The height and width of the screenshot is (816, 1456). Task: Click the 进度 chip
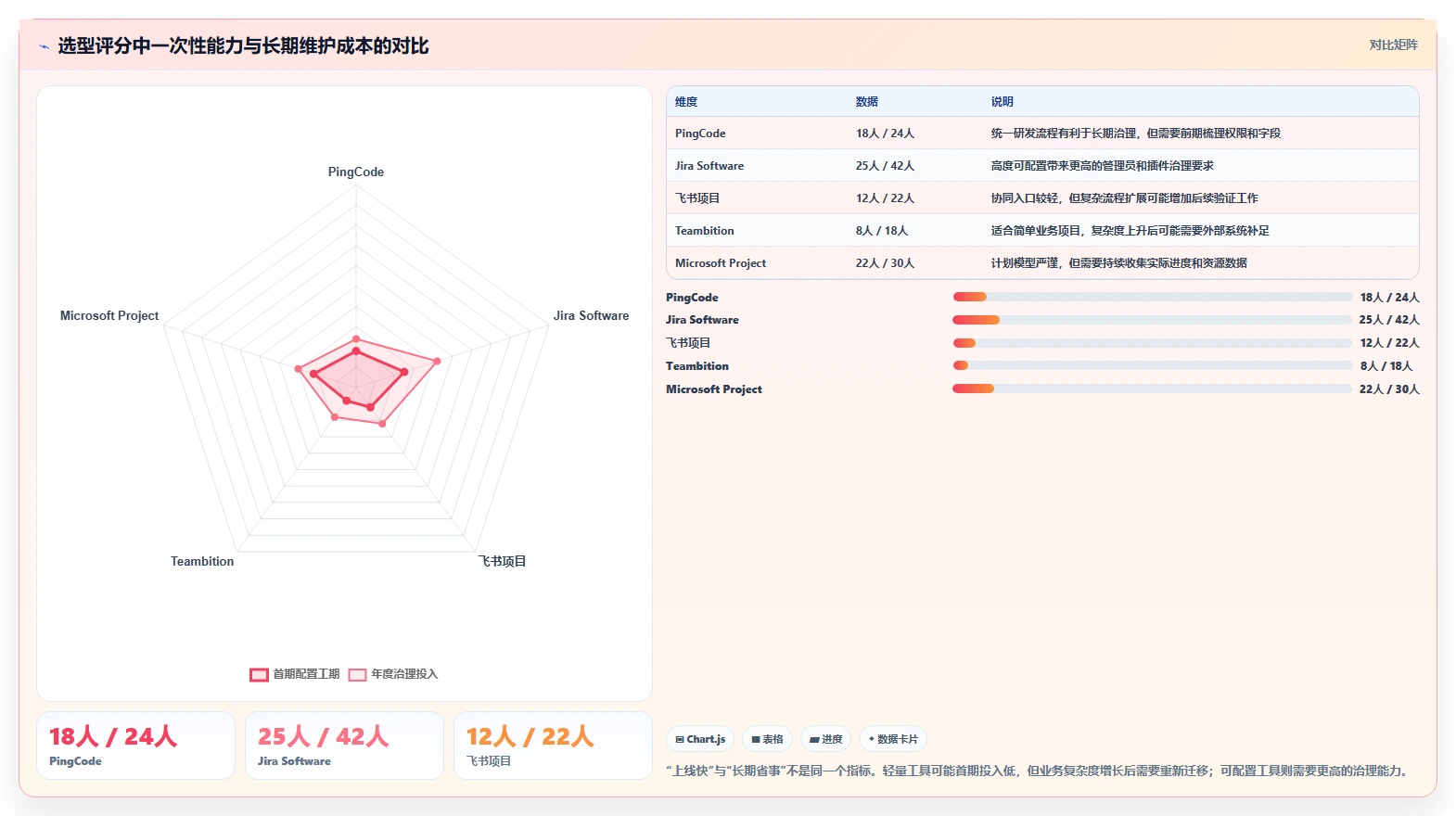tap(825, 739)
